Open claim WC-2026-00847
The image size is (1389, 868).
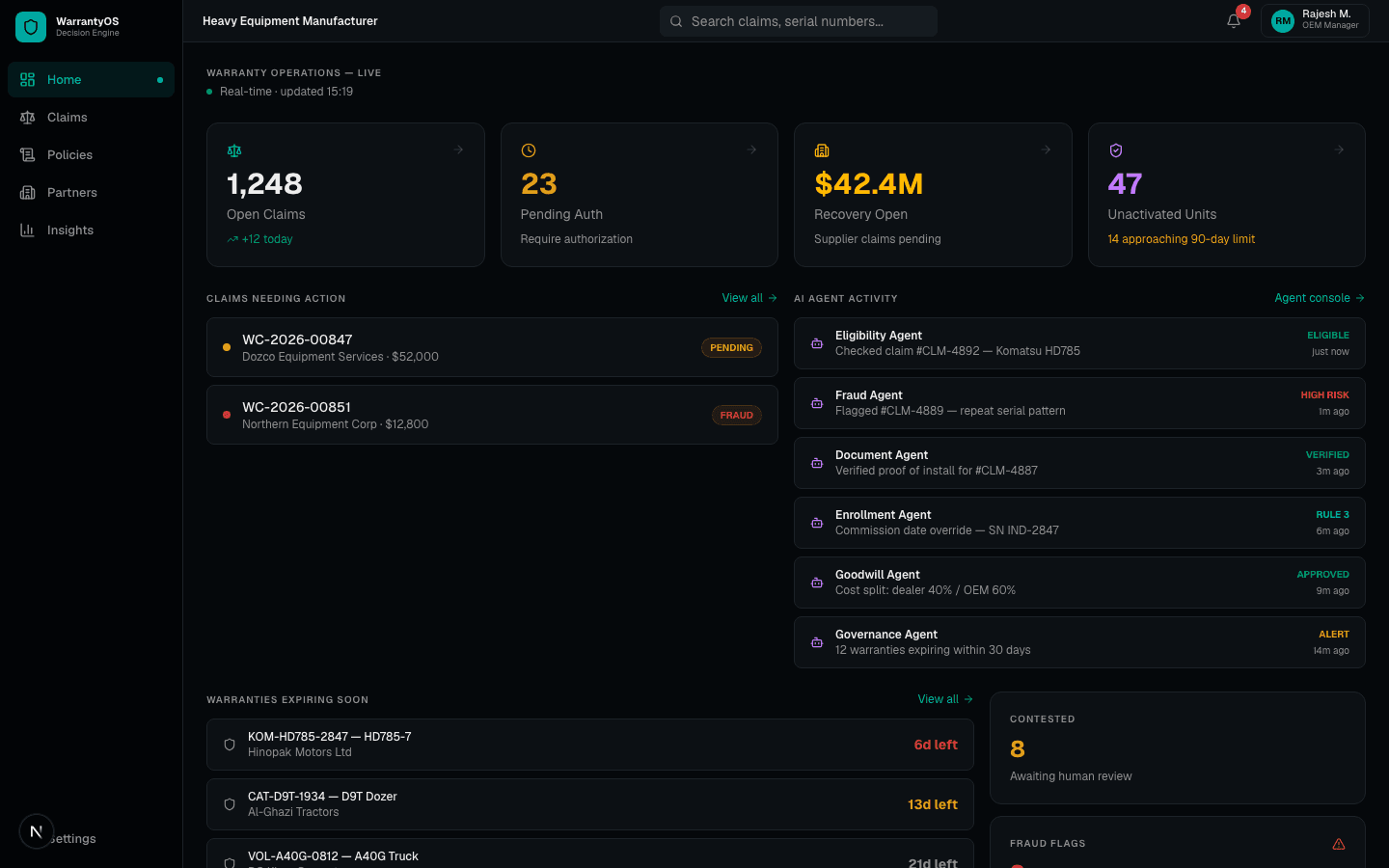pyautogui.click(x=492, y=347)
